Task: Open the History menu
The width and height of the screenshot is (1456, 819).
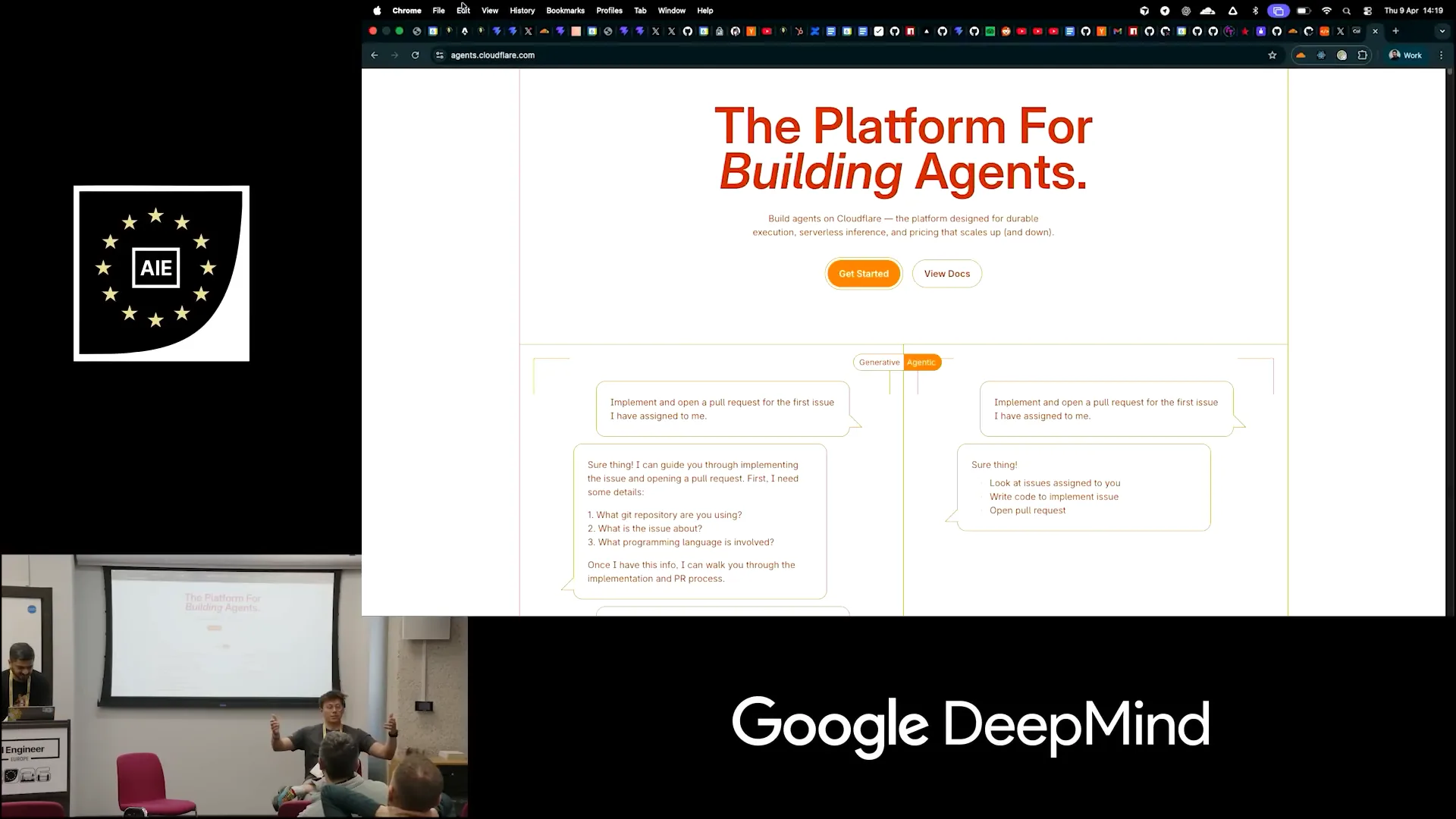Action: pos(522,11)
